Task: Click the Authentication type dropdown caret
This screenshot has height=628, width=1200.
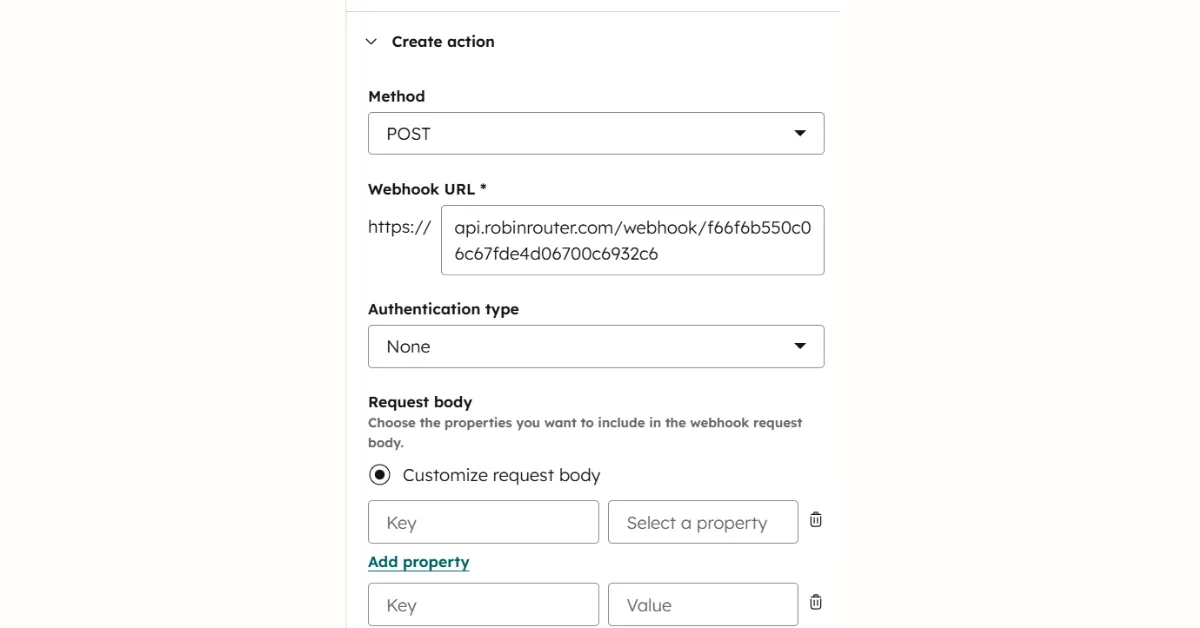Action: (799, 346)
